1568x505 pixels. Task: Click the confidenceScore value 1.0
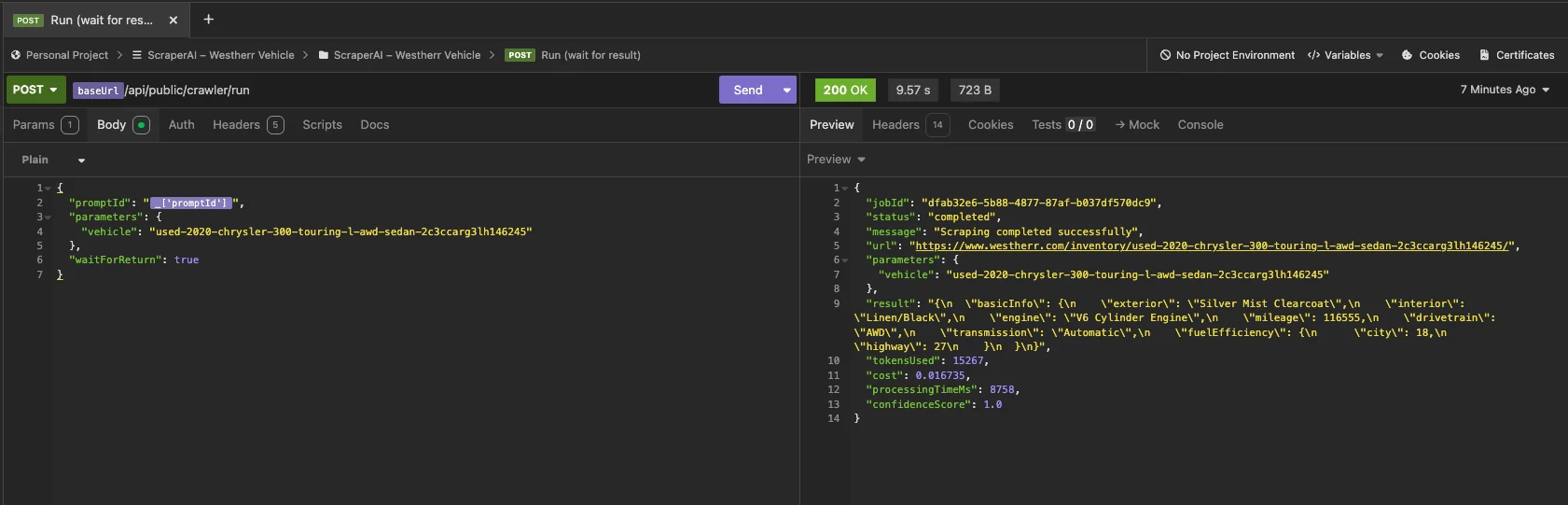click(992, 404)
